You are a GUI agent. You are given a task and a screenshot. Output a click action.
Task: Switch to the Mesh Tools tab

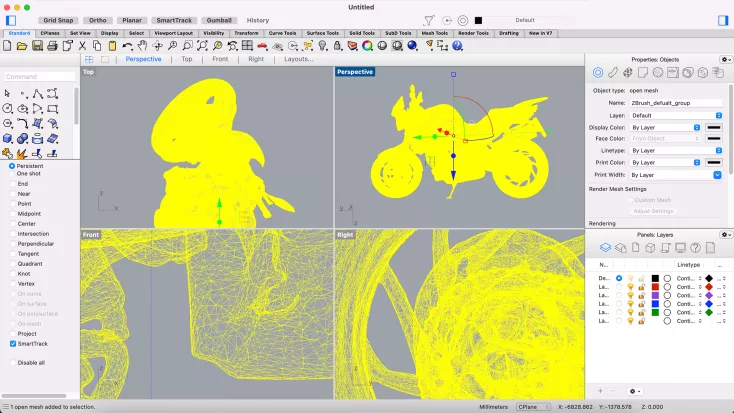click(x=434, y=33)
